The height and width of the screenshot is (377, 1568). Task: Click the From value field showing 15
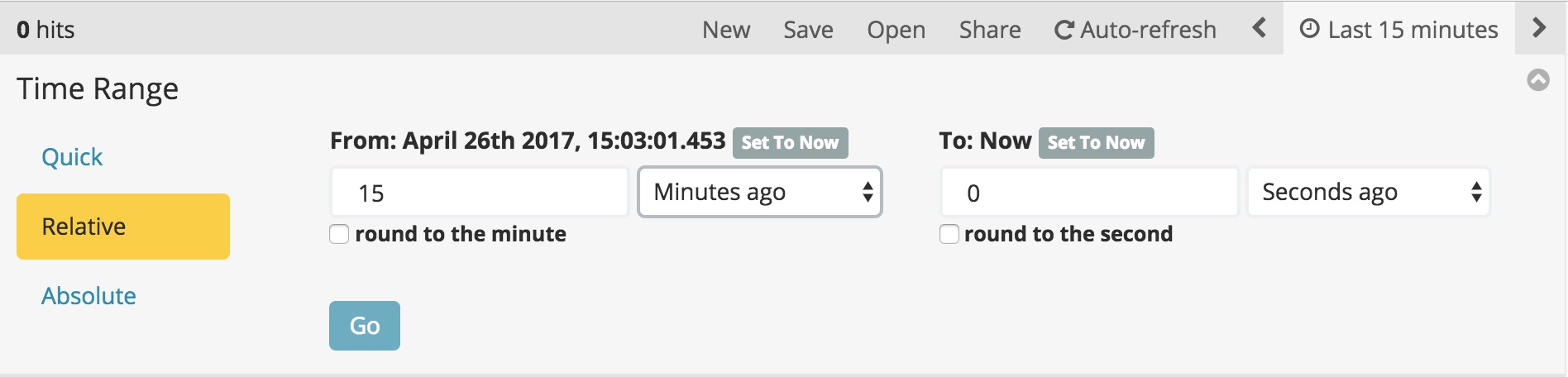pos(480,193)
